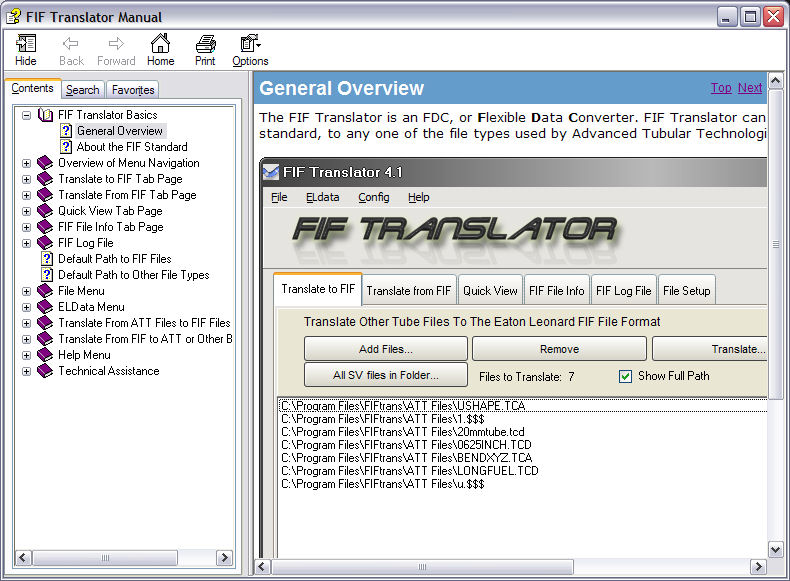Click the purple book icon beside Technical Assistance
790x581 pixels.
coord(45,371)
